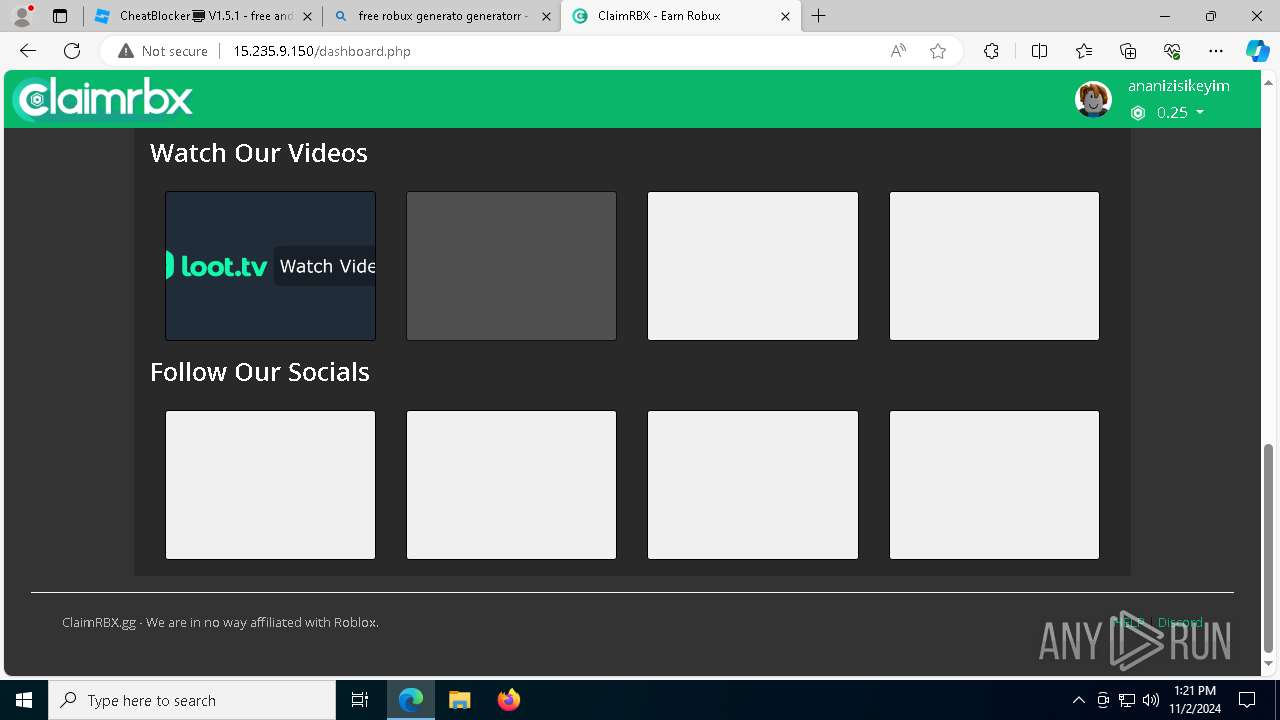
Task: Click the Type here to search box
Action: pos(192,700)
